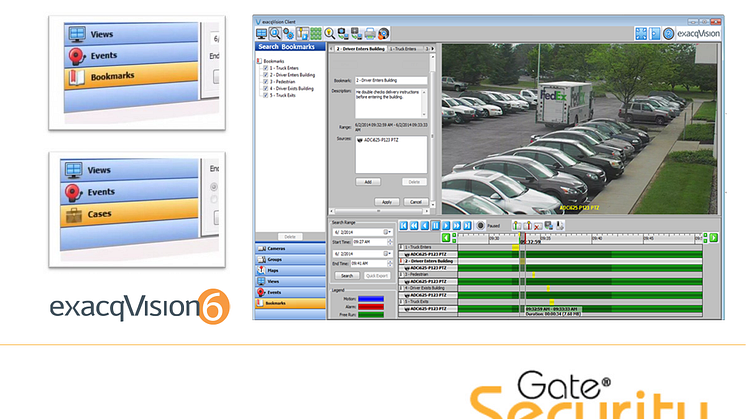Pause video playback
This screenshot has width=746, height=419.
pos(435,226)
